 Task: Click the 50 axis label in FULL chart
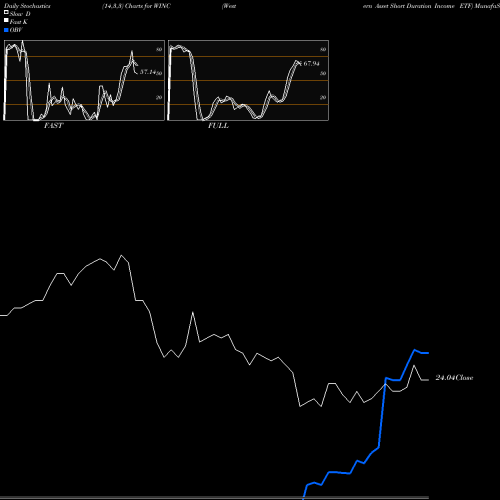pyautogui.click(x=323, y=73)
